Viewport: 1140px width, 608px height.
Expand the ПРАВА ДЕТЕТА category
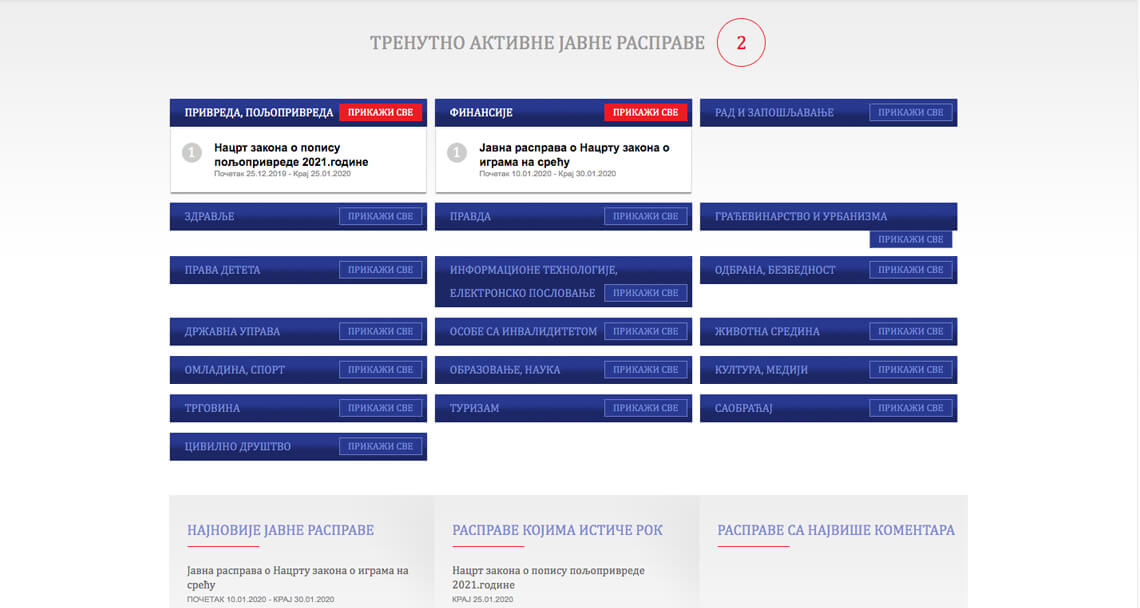(380, 270)
